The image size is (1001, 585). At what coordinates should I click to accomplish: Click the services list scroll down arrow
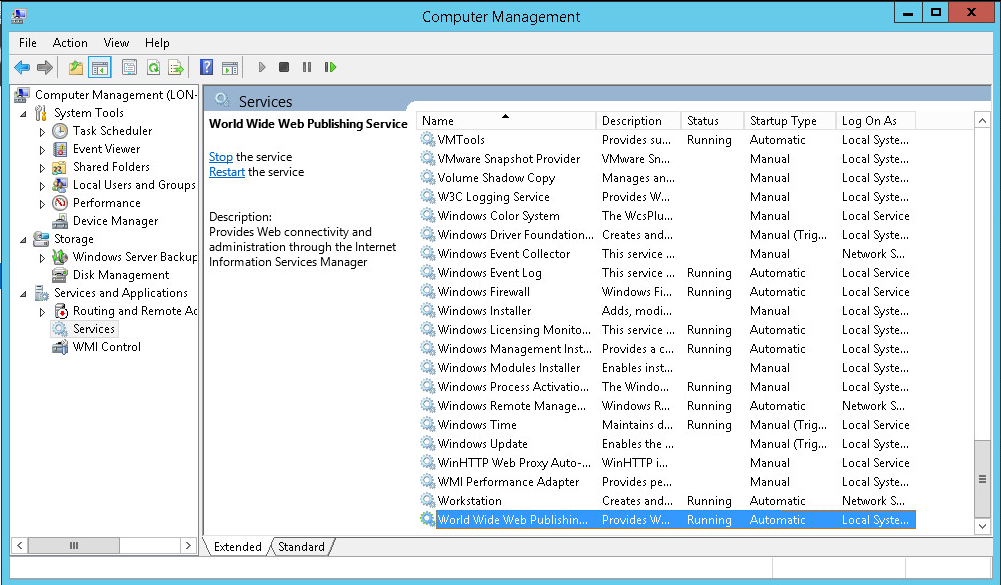click(x=982, y=526)
